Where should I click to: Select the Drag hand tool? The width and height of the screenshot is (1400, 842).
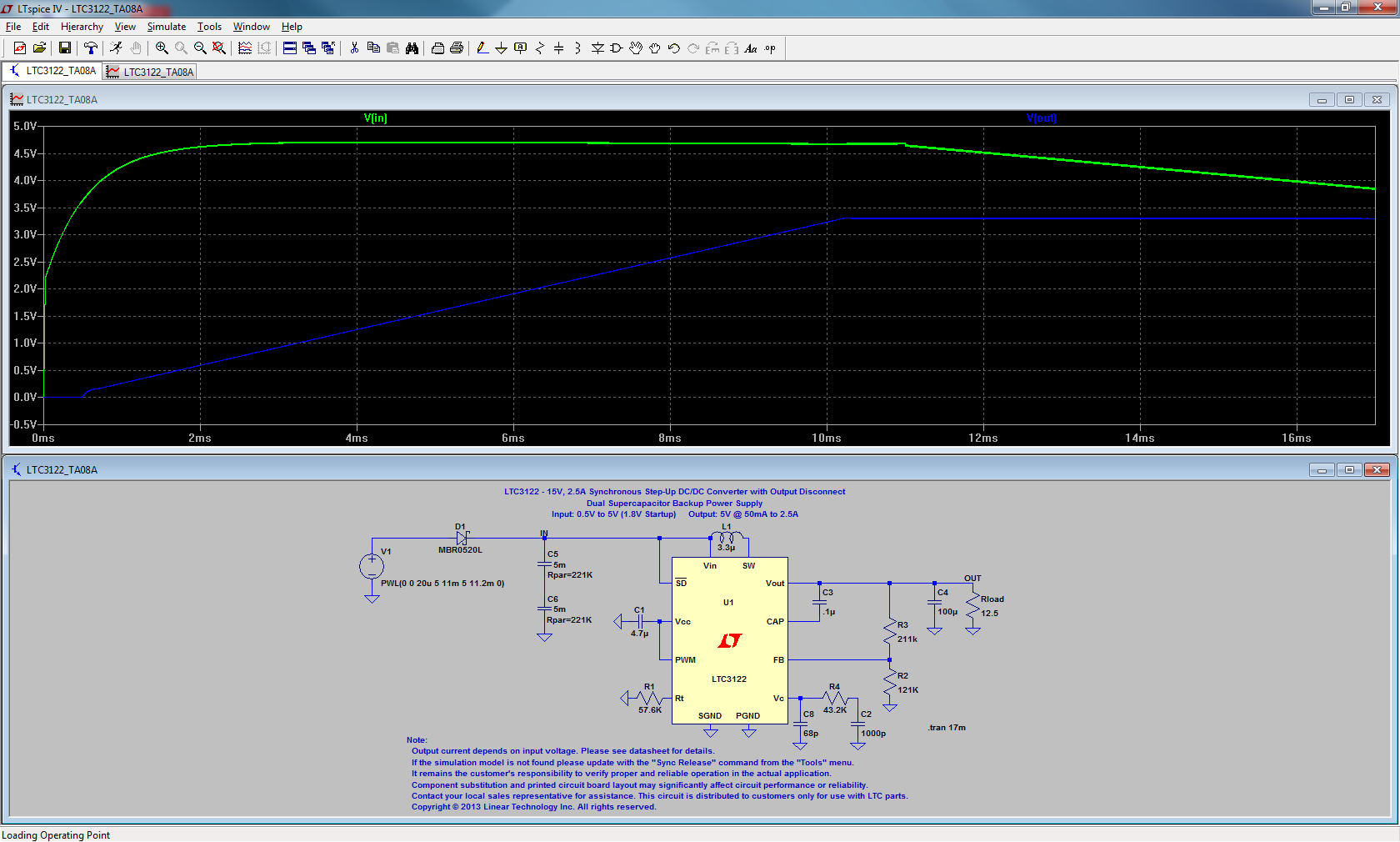click(655, 48)
